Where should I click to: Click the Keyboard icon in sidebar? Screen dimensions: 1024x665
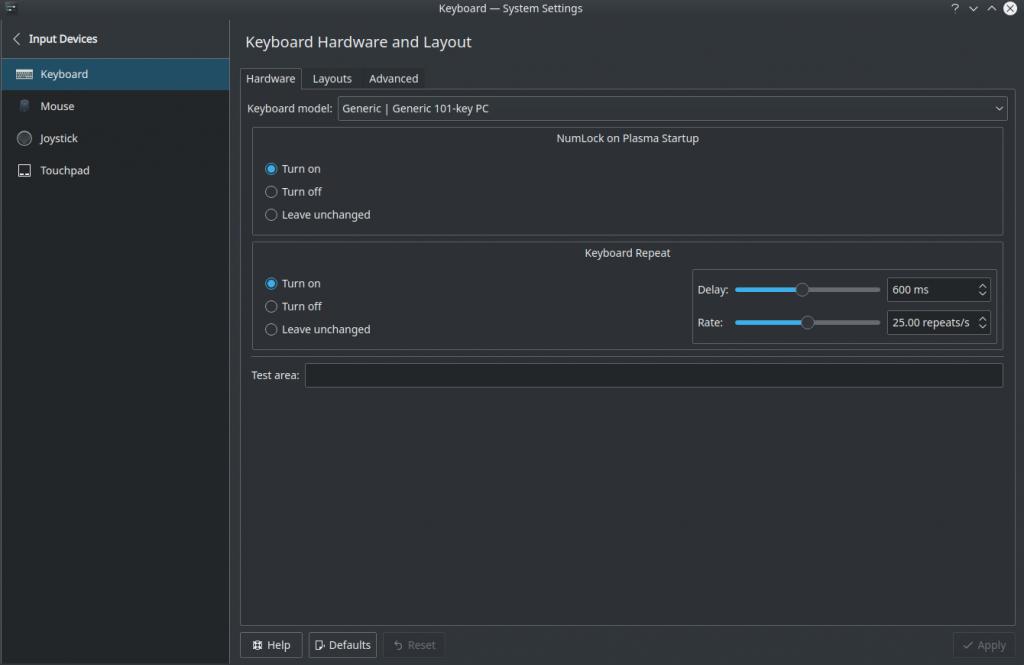(x=24, y=74)
